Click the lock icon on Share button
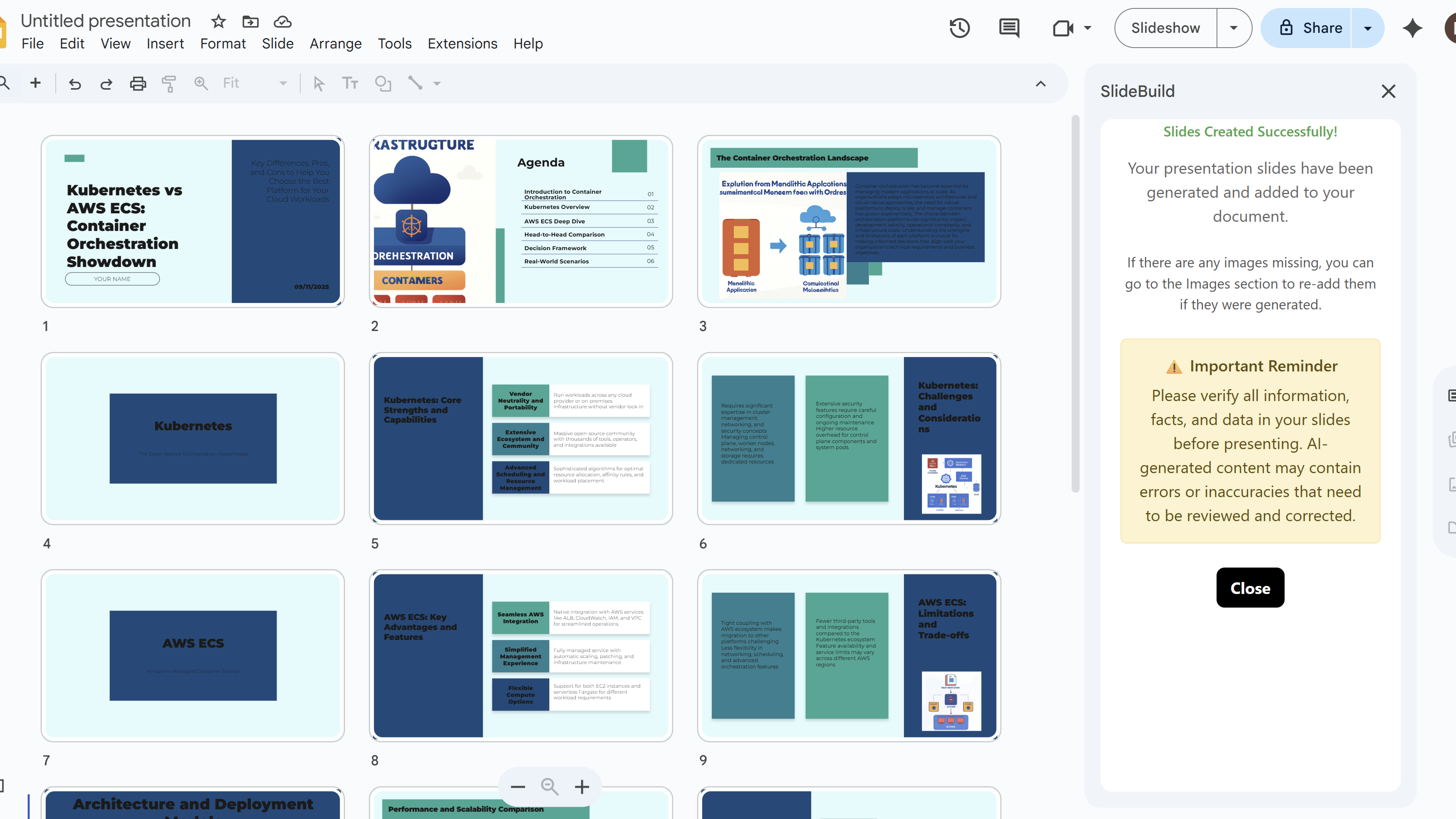This screenshot has height=819, width=1456. 1286,28
